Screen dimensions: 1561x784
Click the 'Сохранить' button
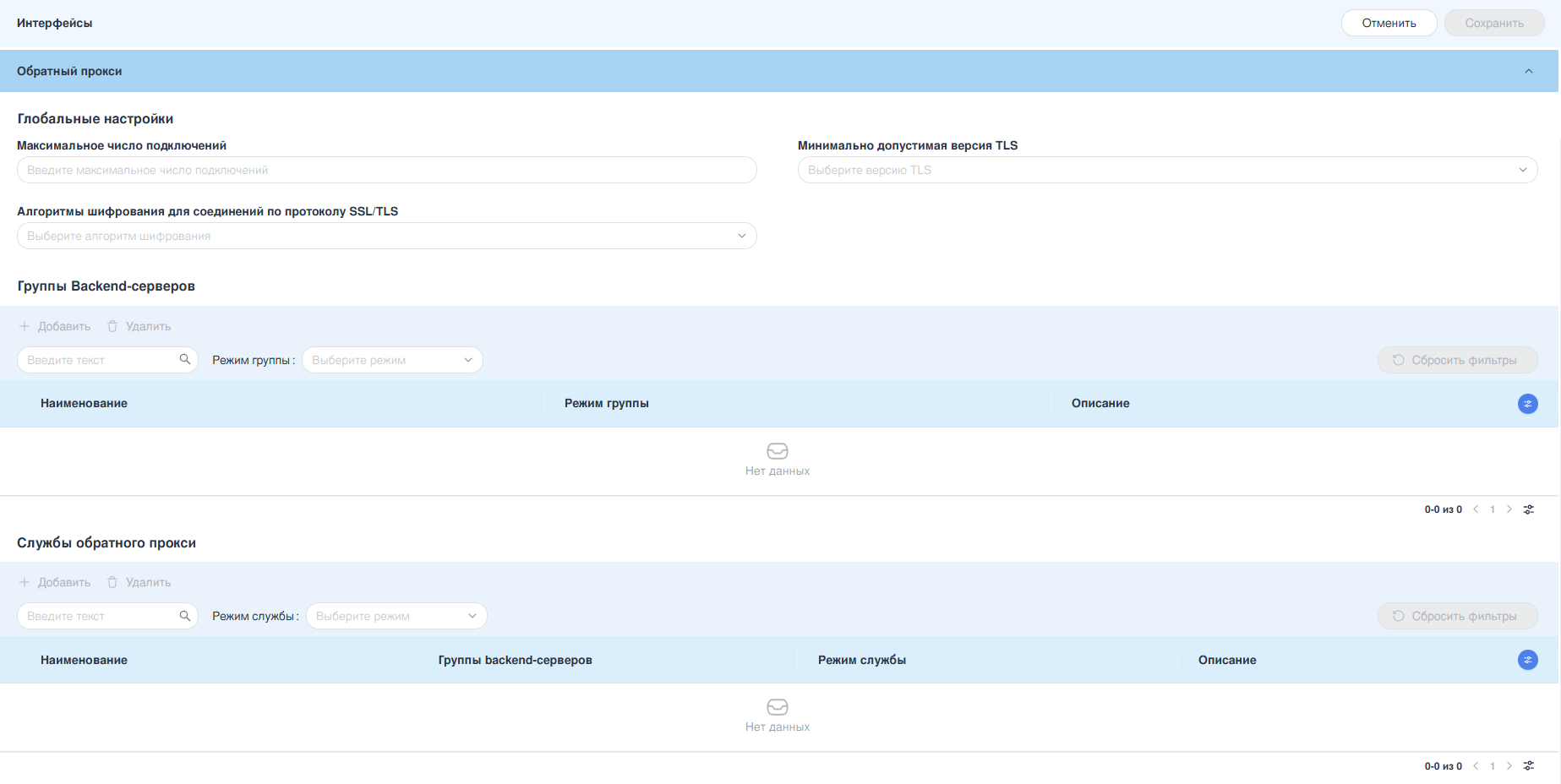[1493, 23]
